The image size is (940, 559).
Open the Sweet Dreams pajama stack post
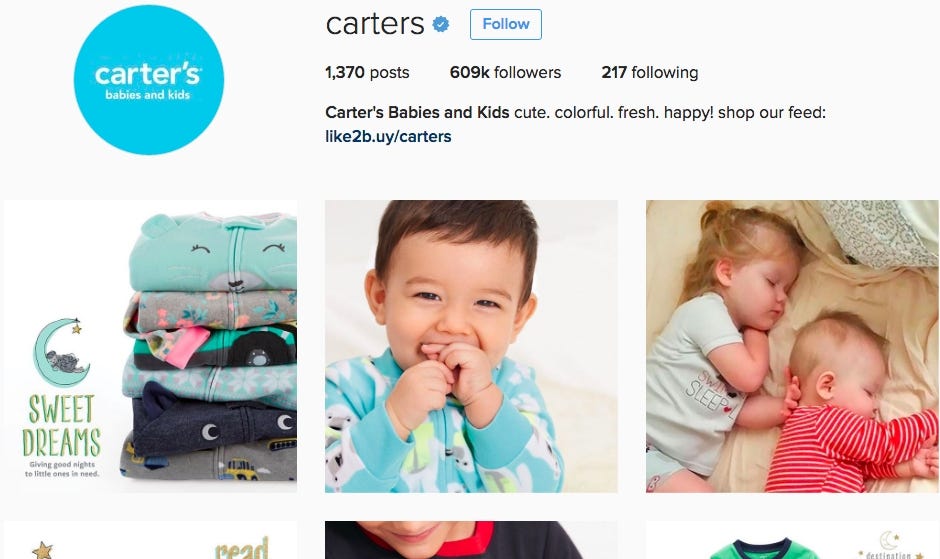pyautogui.click(x=150, y=346)
